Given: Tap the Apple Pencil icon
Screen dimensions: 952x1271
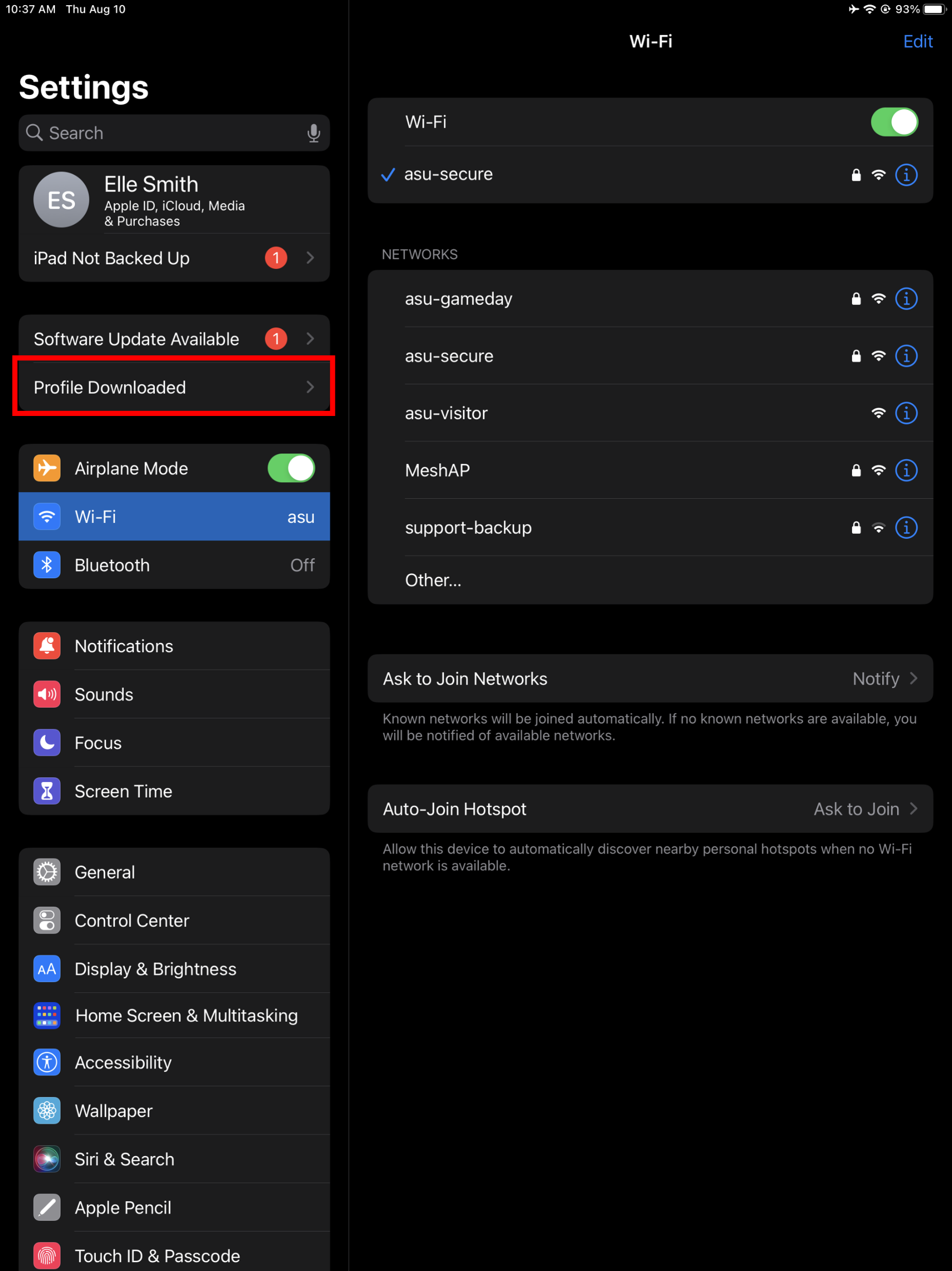Looking at the screenshot, I should (47, 1208).
